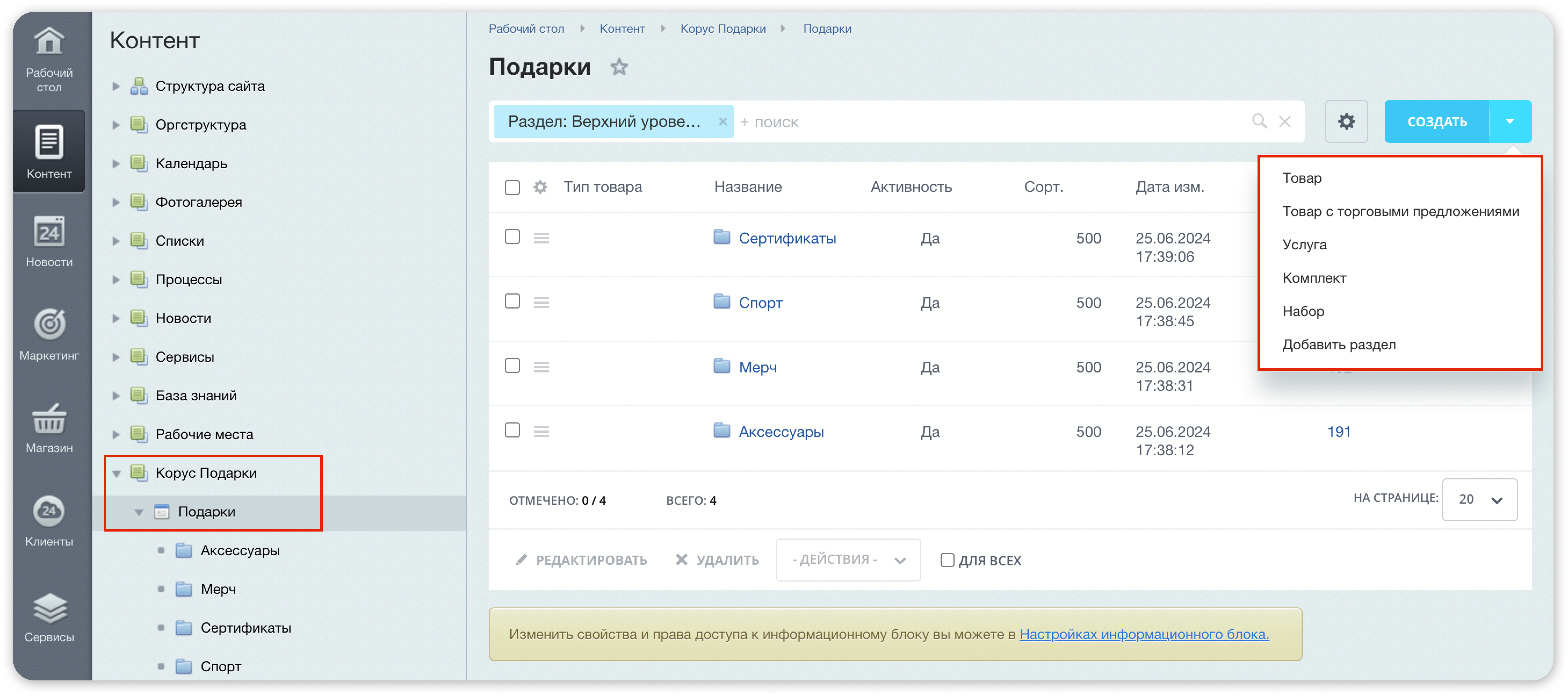Expand the Оргструктура tree node
This screenshot has width=1568, height=696.
(116, 125)
